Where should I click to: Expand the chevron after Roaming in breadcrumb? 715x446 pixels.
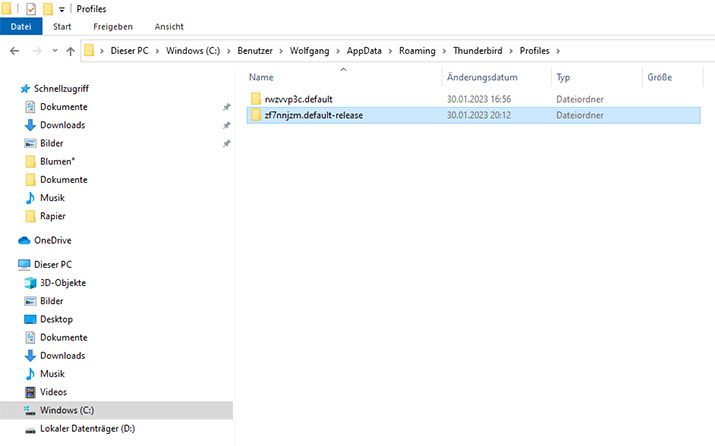click(x=444, y=51)
